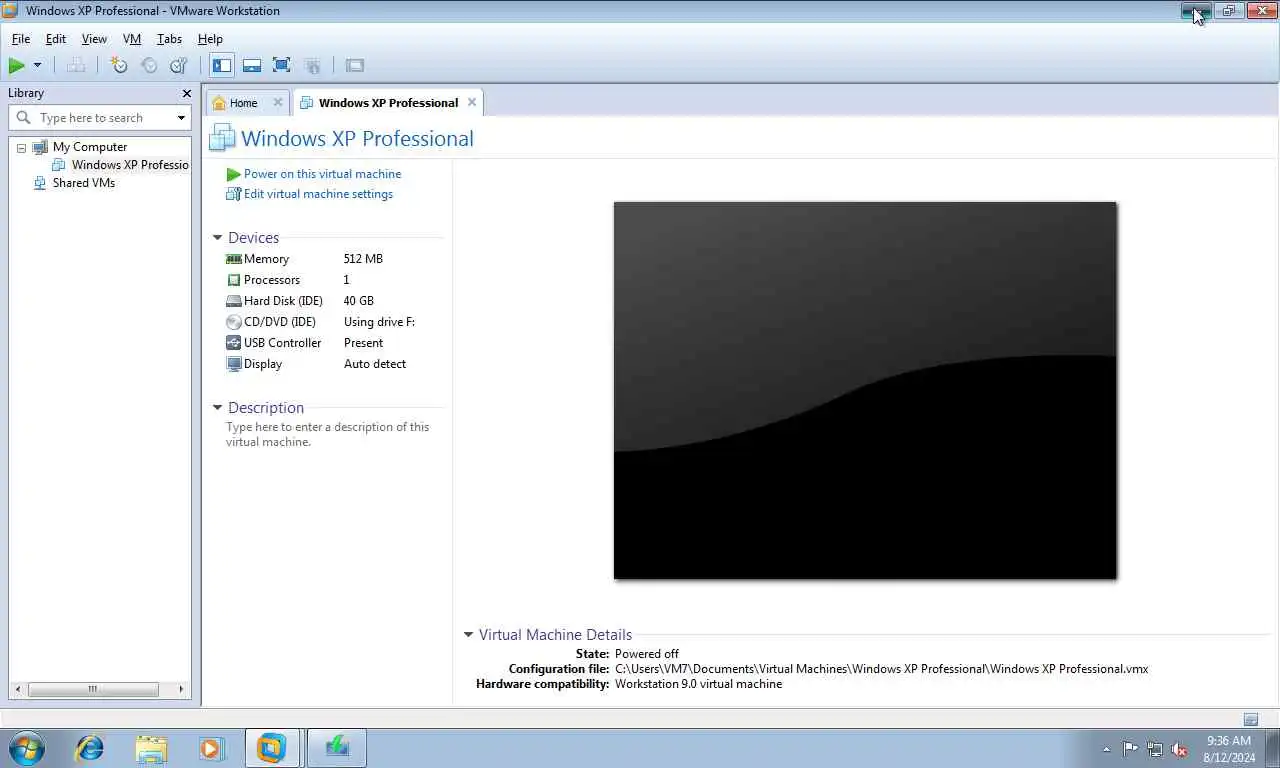The width and height of the screenshot is (1280, 768).
Task: Close the Home tab
Action: point(278,102)
